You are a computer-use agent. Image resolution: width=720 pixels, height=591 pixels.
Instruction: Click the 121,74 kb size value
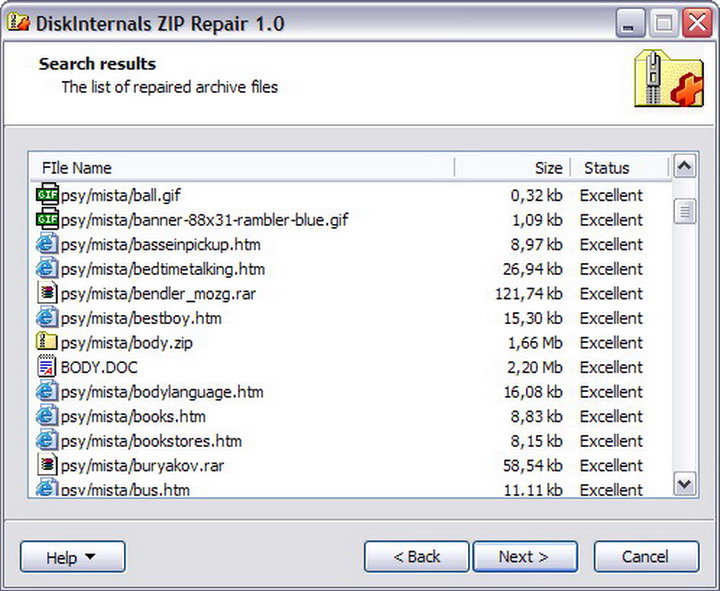(529, 294)
